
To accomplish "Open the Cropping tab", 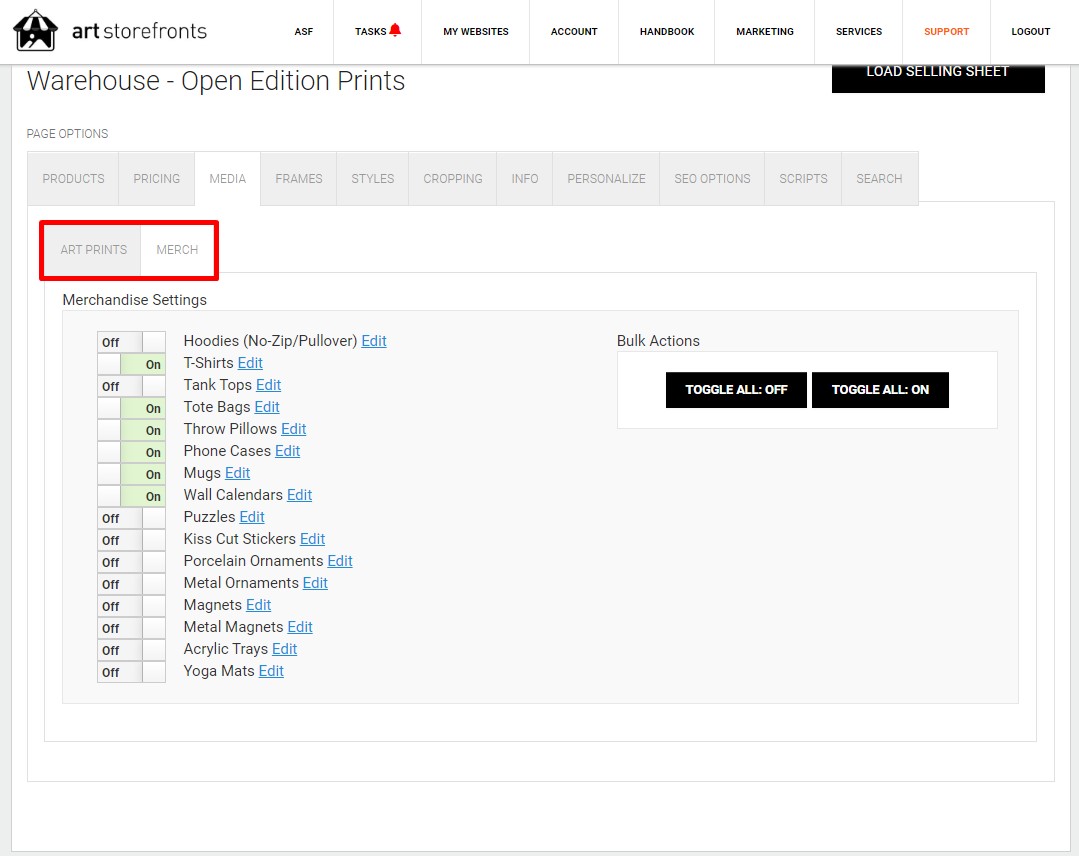I will pos(453,179).
